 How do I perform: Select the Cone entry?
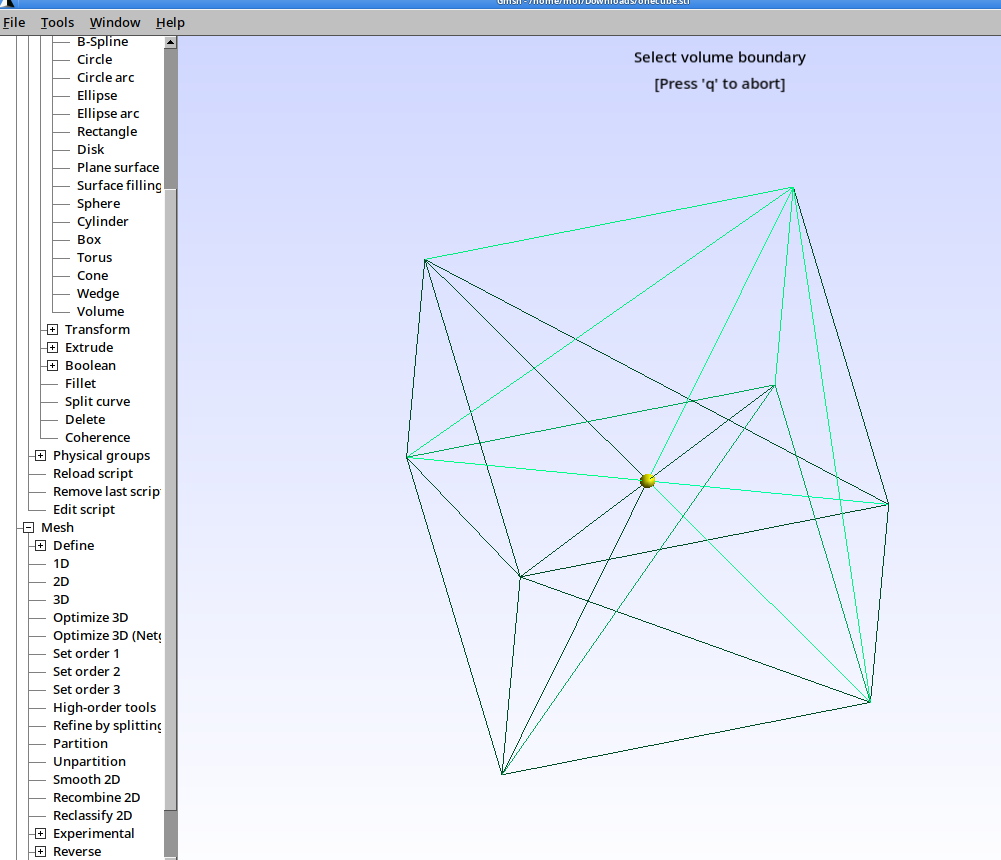coord(93,275)
